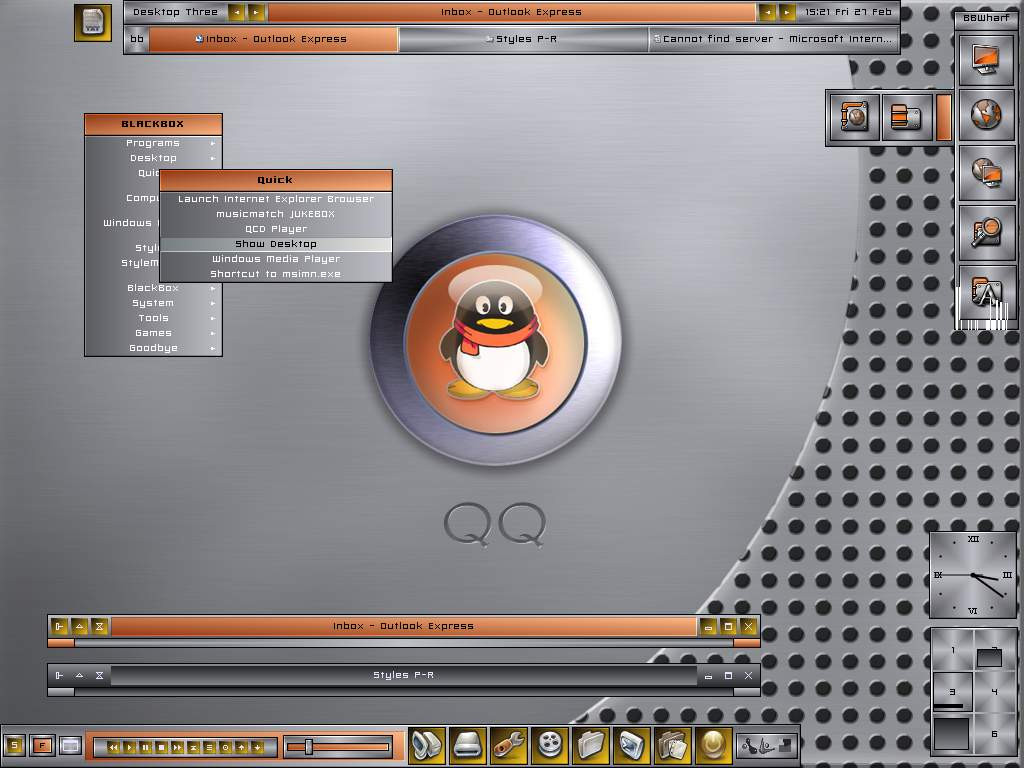This screenshot has width=1024, height=768.
Task: Open the globe icon in BBWharf
Action: tap(986, 116)
